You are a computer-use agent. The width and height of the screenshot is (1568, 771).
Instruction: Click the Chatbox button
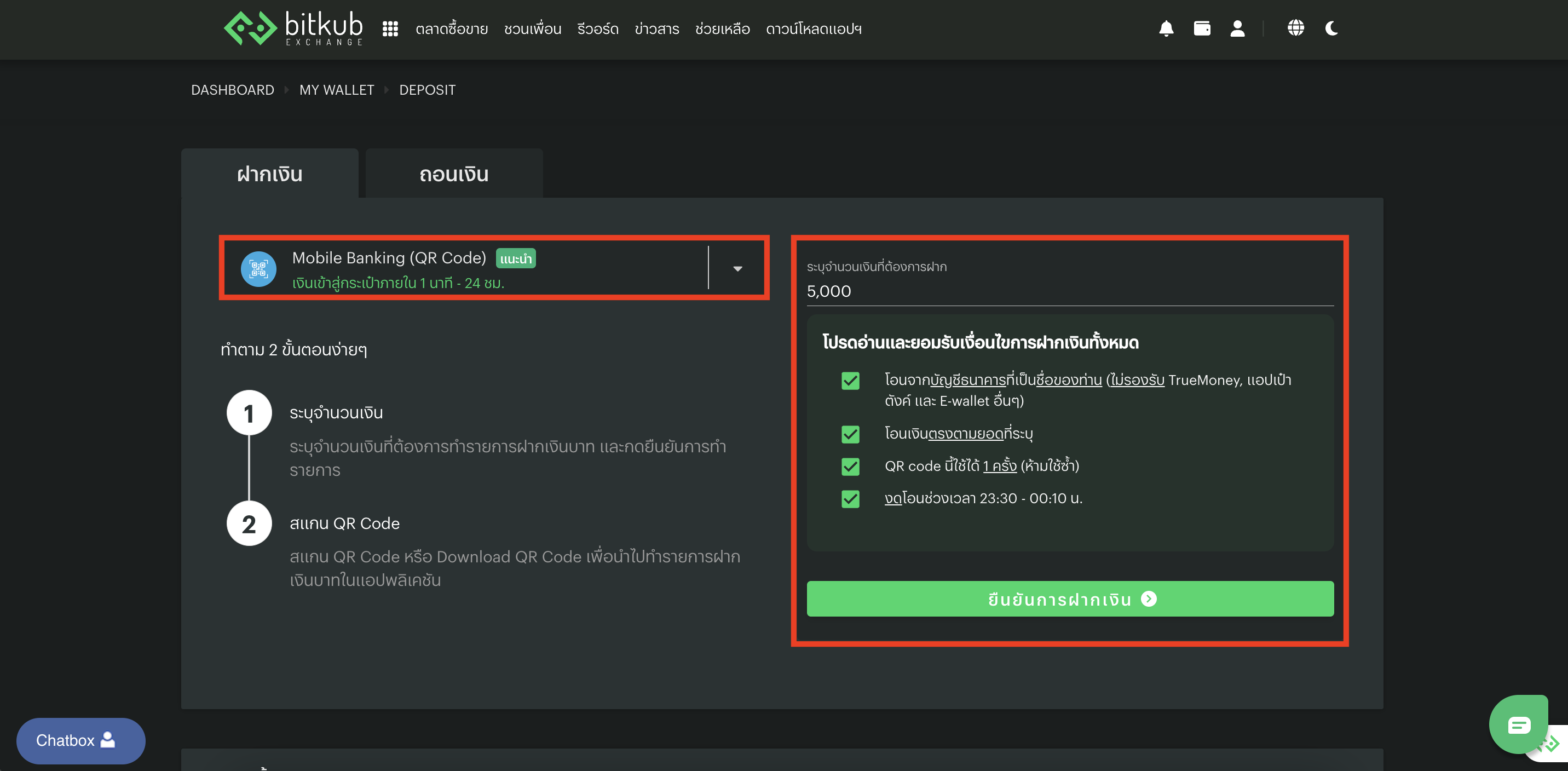pyautogui.click(x=80, y=740)
